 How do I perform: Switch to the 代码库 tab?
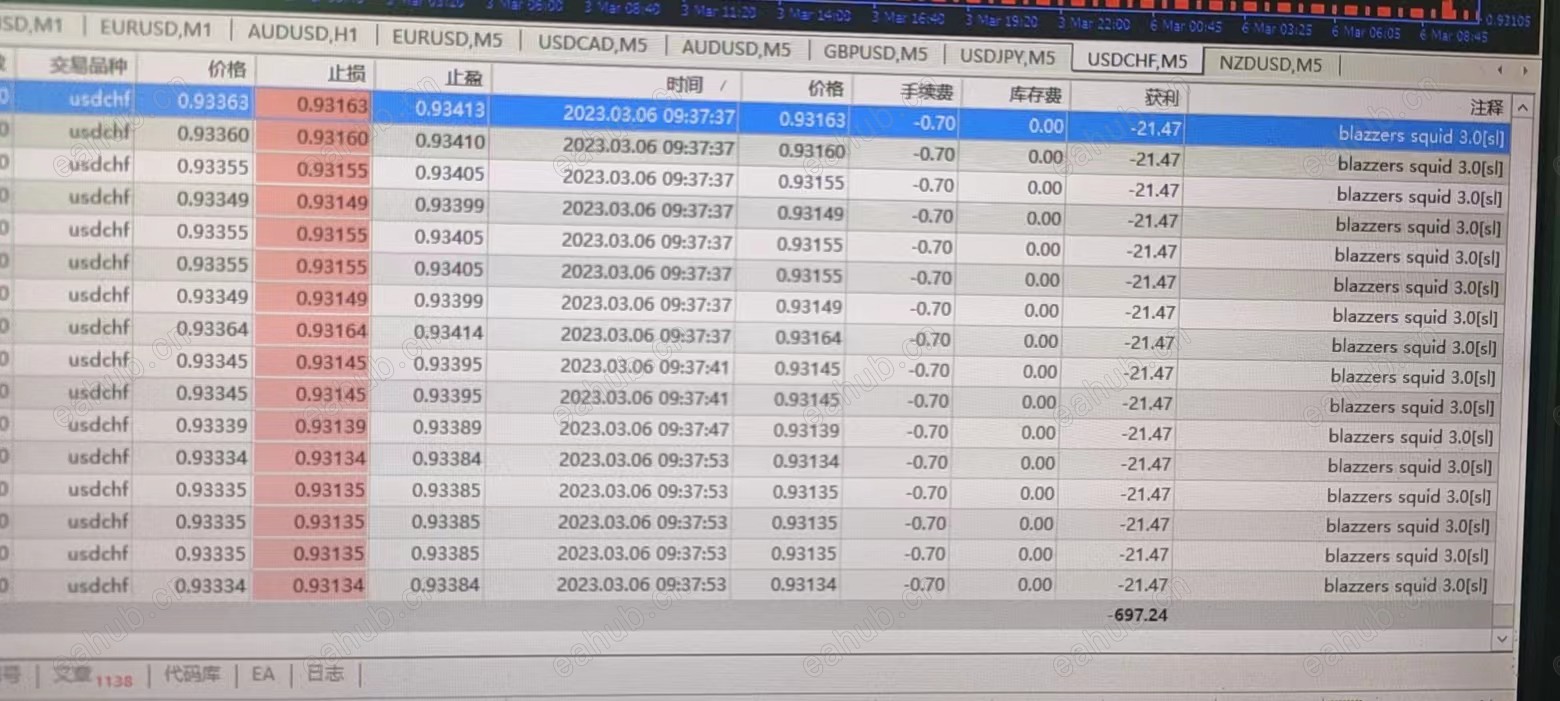click(x=192, y=675)
